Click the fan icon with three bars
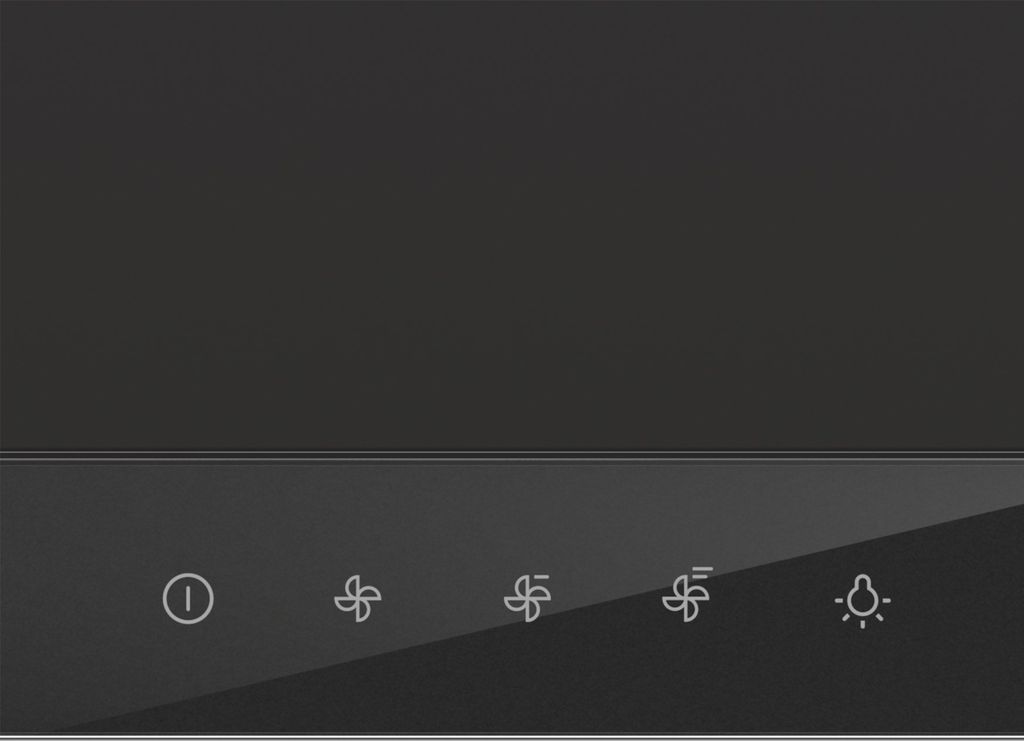The image size is (1024, 741). [687, 594]
